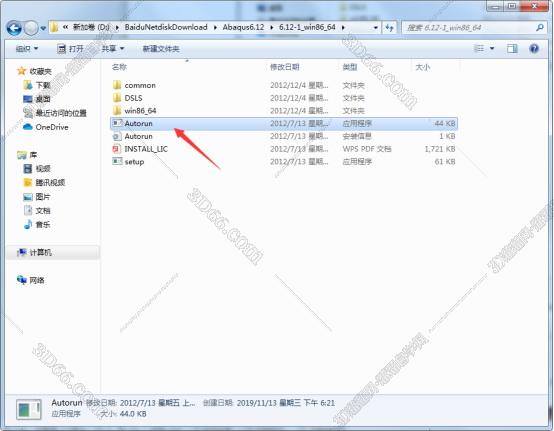Expand the view options dropdown arrow
This screenshot has width=554, height=431.
[492, 48]
